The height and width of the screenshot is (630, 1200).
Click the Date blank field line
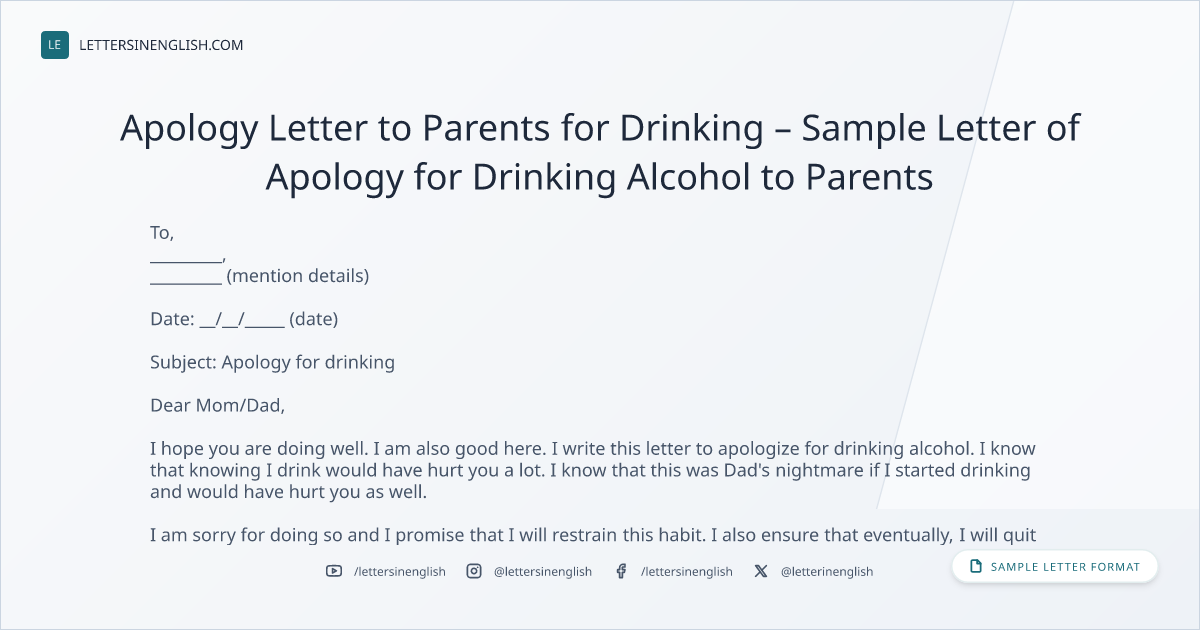(244, 319)
